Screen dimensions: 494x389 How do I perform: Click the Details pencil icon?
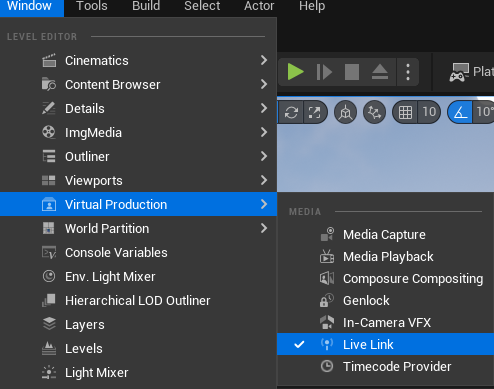49,108
